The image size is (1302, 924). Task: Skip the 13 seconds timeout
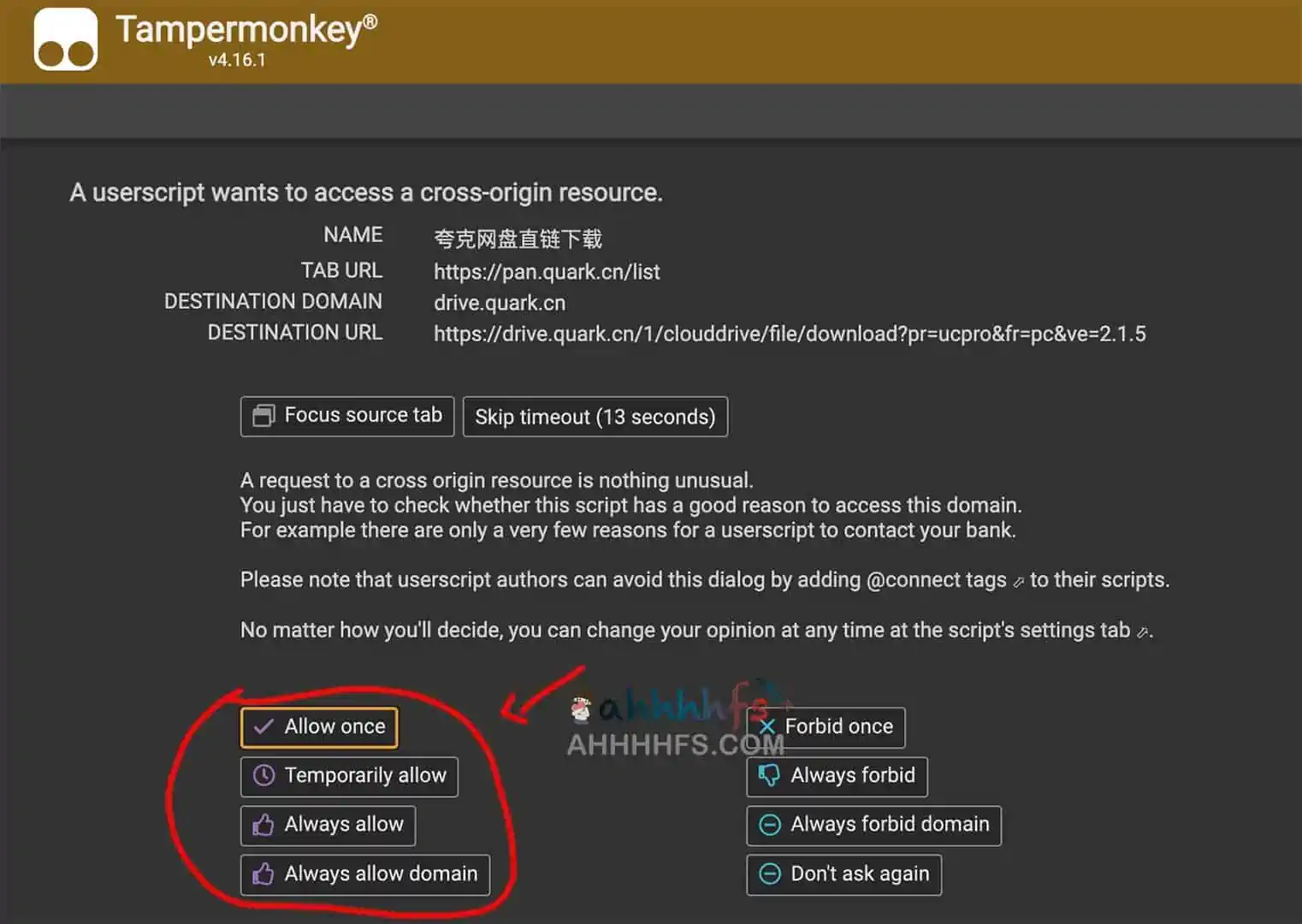click(x=595, y=417)
